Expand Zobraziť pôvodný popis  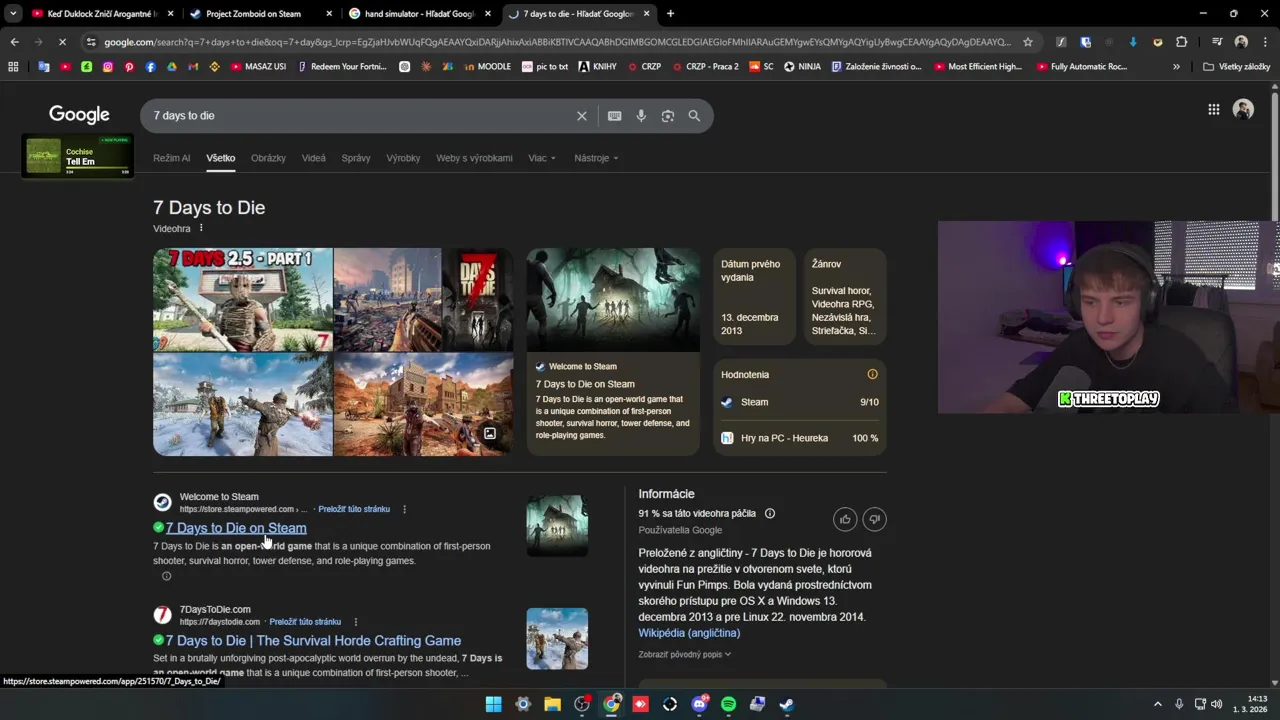tap(685, 654)
